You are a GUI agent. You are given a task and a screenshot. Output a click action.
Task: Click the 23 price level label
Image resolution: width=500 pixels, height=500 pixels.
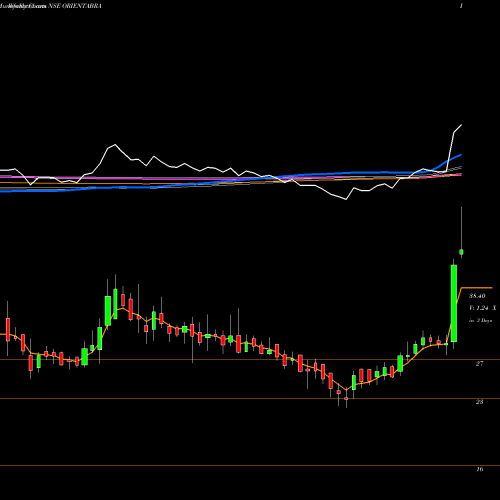479,402
